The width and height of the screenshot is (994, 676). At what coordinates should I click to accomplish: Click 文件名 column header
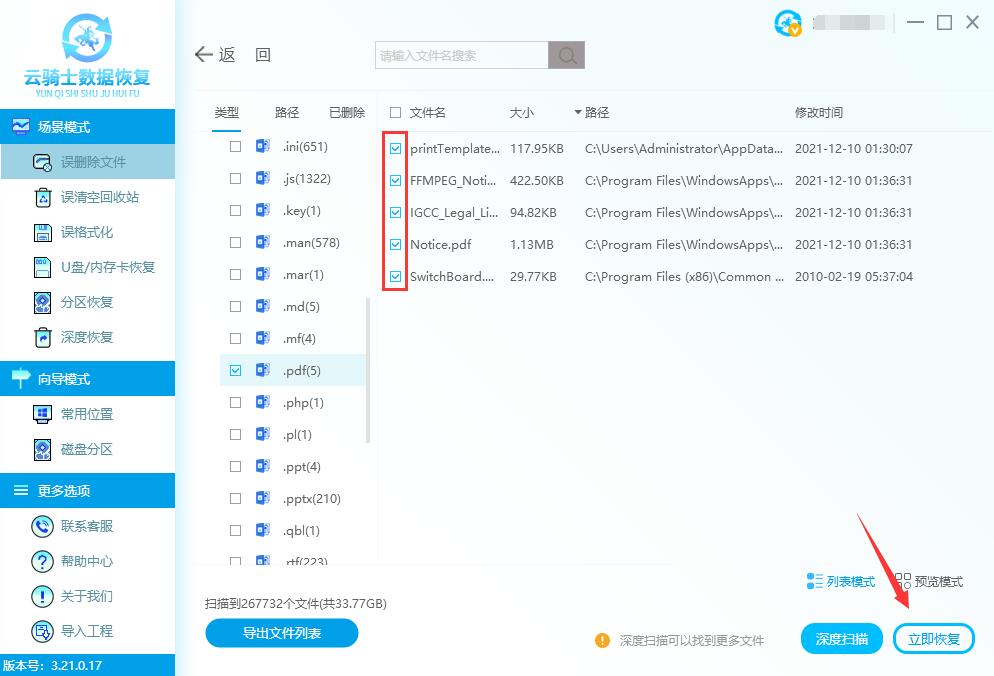pos(427,112)
